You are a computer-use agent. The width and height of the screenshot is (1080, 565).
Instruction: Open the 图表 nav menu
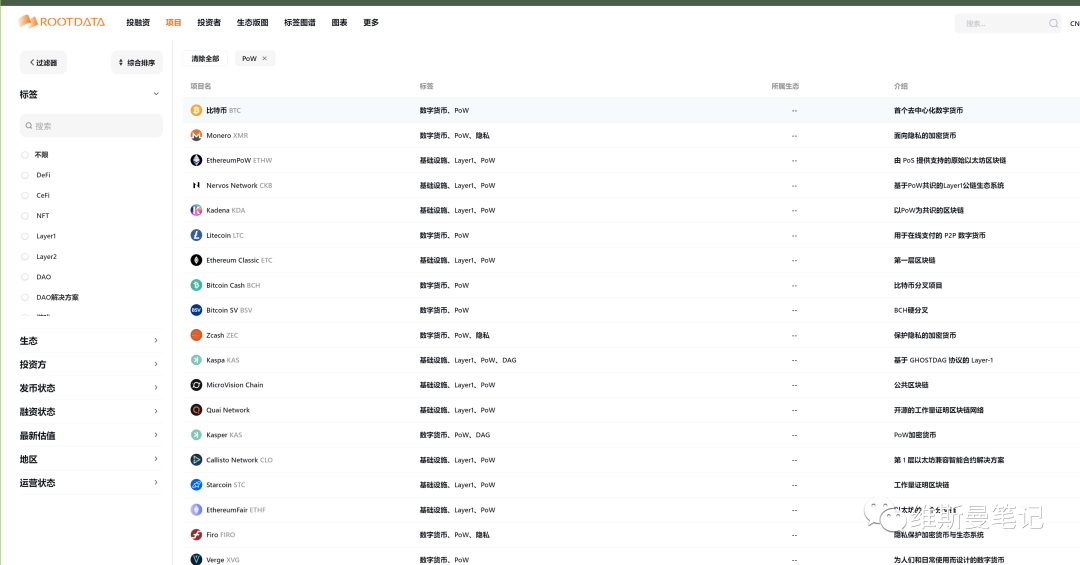coord(339,23)
